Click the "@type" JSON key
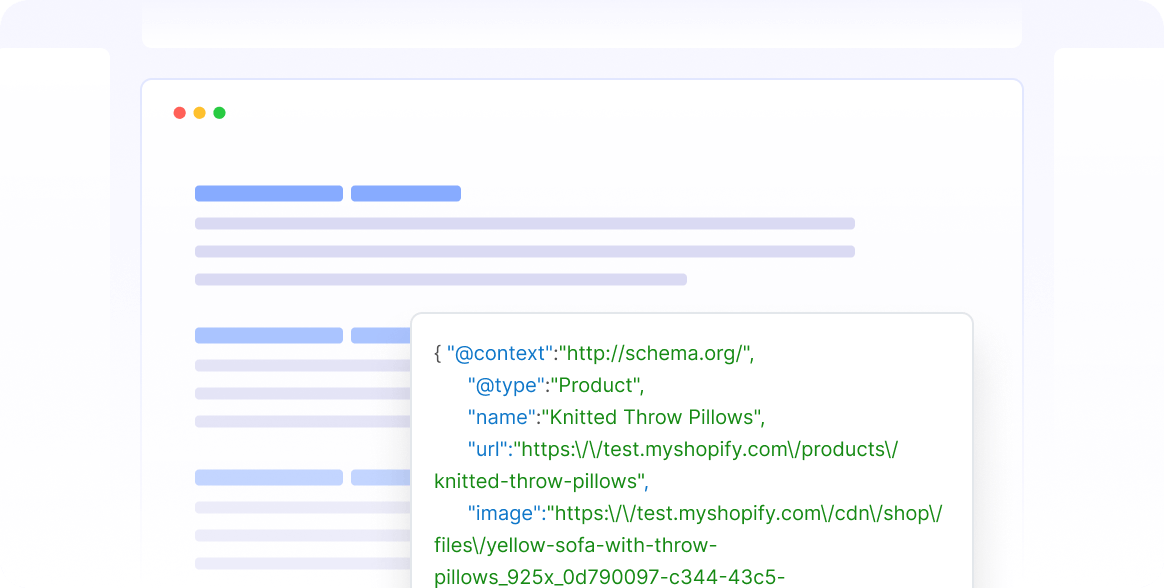 (505, 386)
